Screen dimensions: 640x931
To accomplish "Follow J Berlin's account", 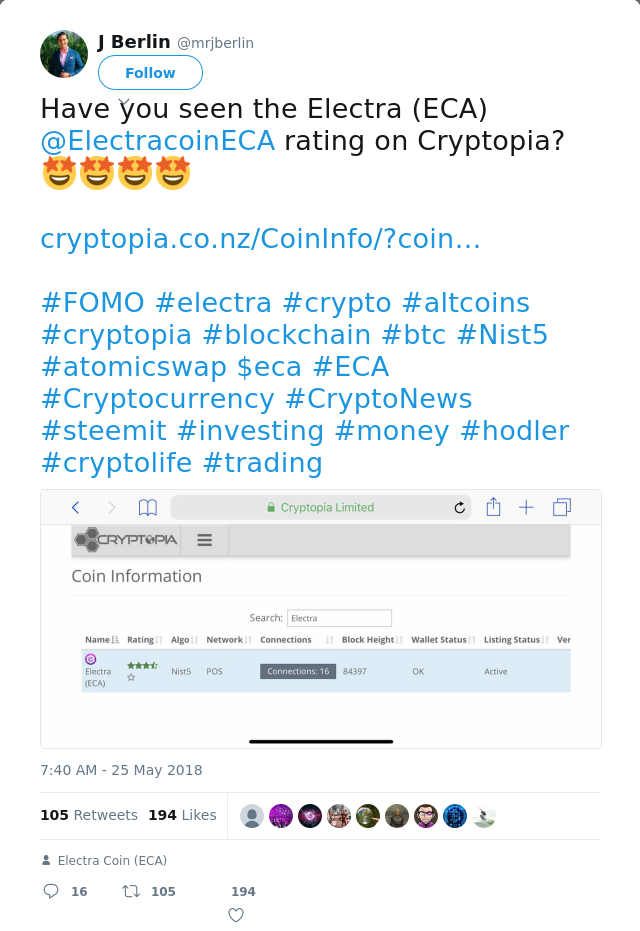I will click(x=150, y=72).
